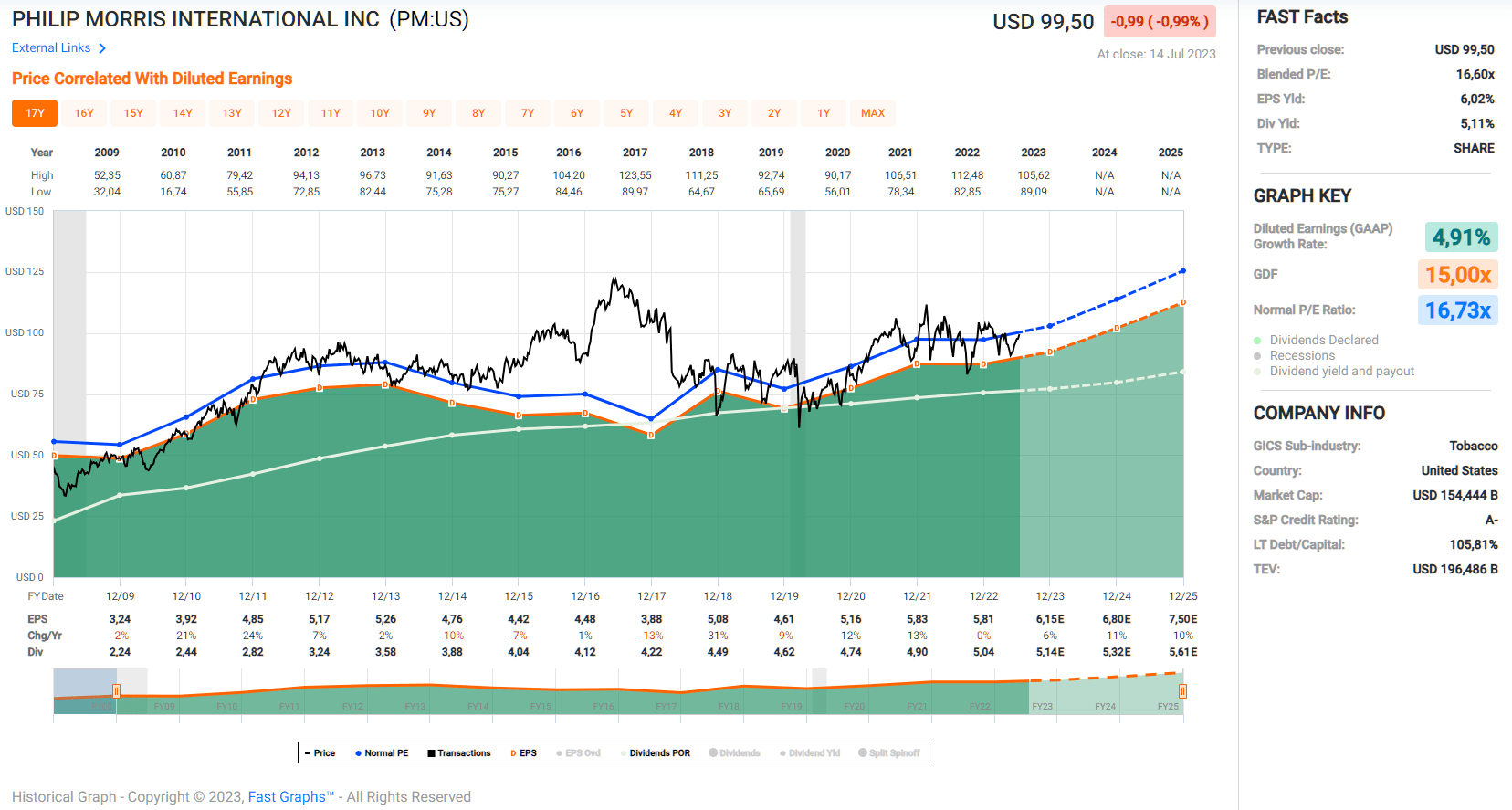Set chart to 3Y range

tap(725, 113)
